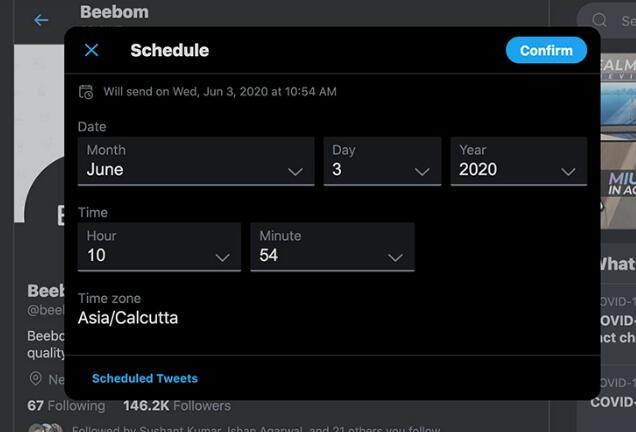Expand the Day dropdown showing 3
636x432 pixels.
click(x=382, y=161)
